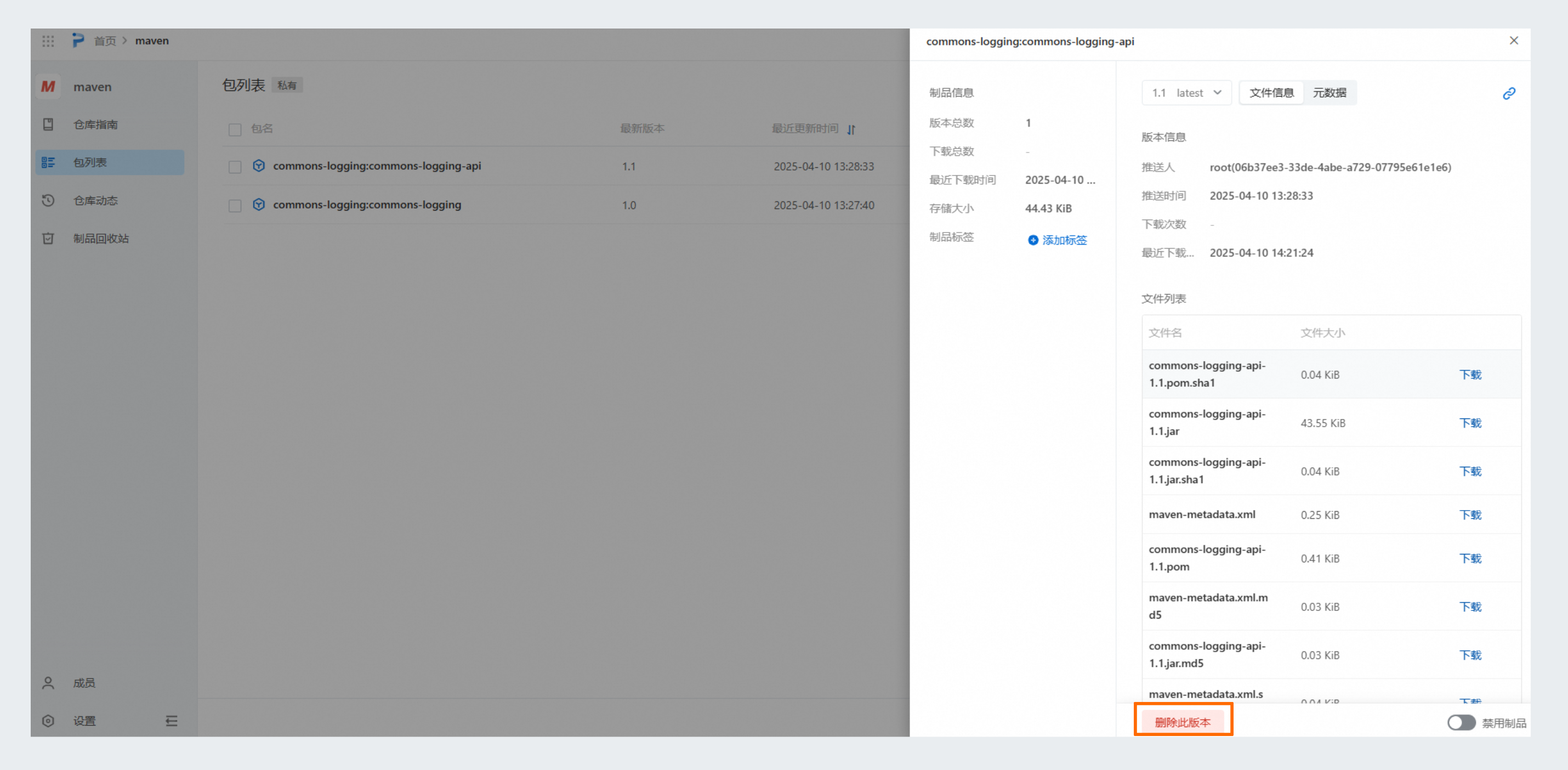Click the red Maven M repository icon
Viewport: 1568px width, 770px height.
click(48, 87)
